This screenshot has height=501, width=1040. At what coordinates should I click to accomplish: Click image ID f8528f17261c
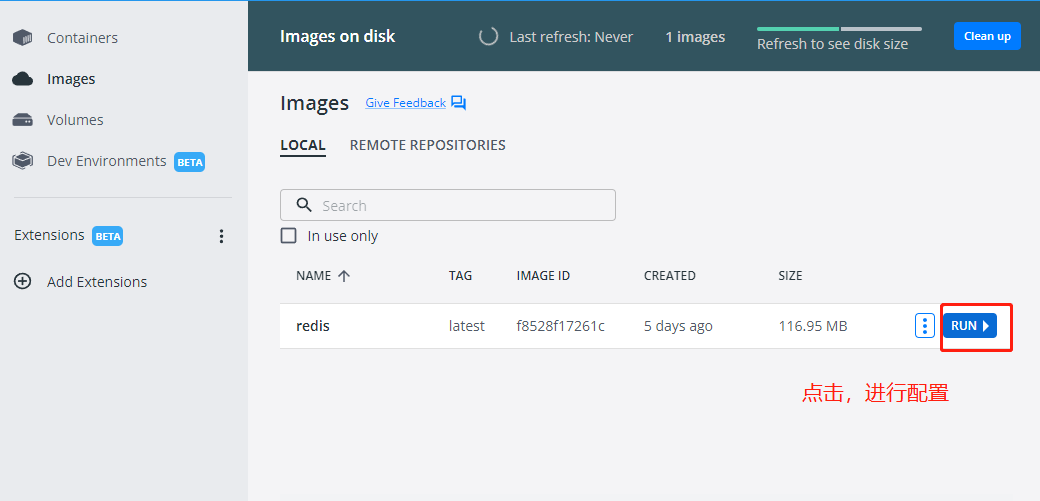(x=560, y=326)
